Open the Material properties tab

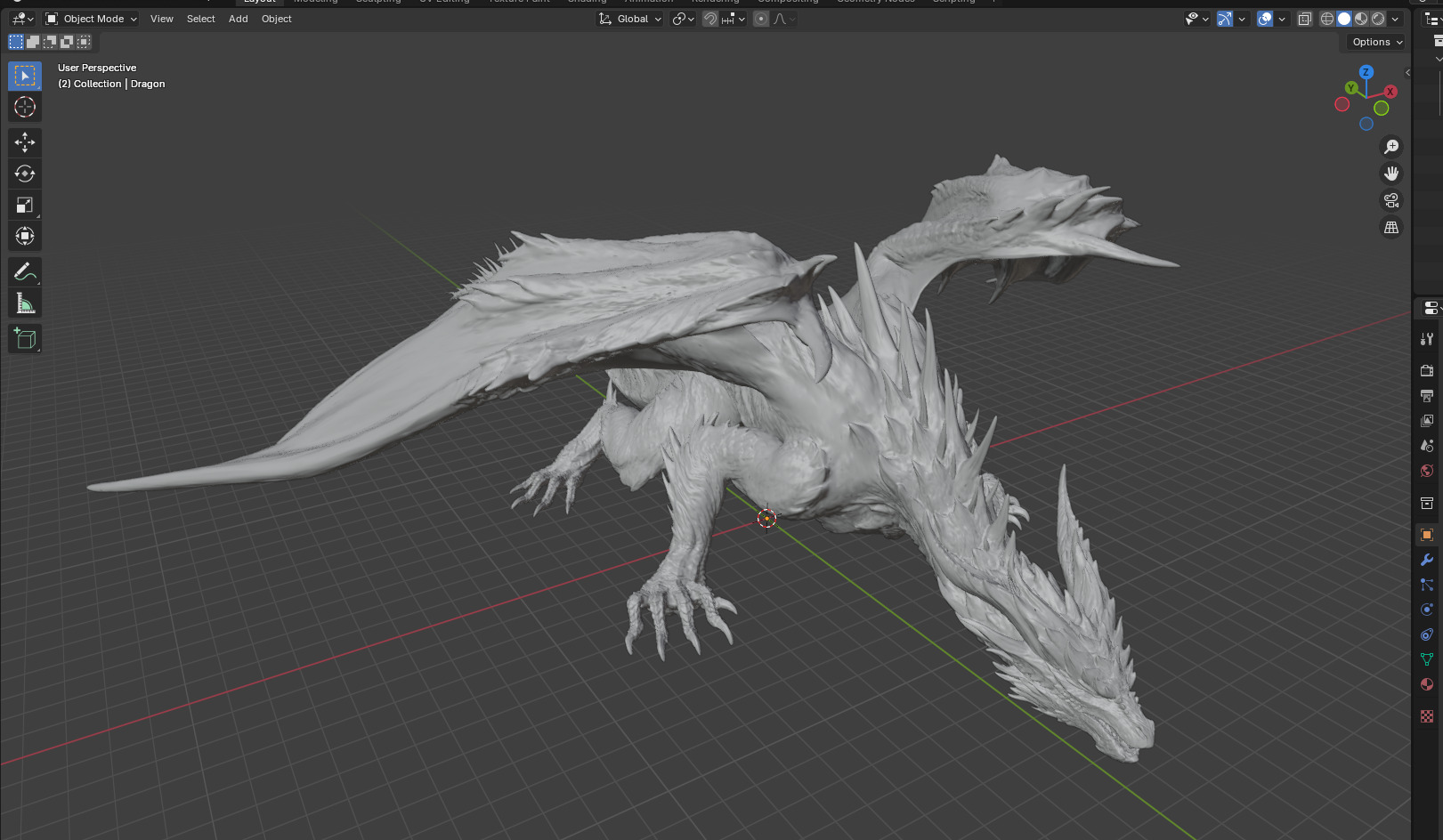point(1427,684)
